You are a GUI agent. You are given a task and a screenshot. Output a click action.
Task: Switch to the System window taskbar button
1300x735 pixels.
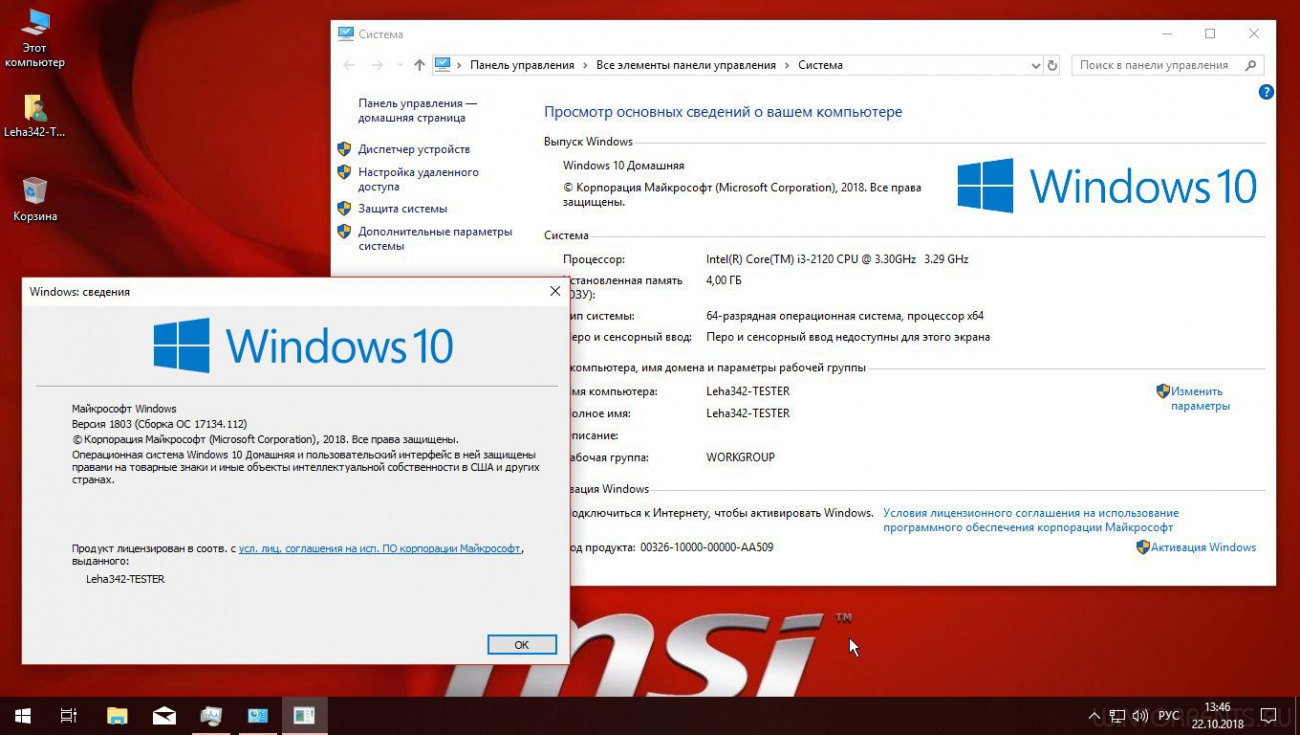coord(258,715)
